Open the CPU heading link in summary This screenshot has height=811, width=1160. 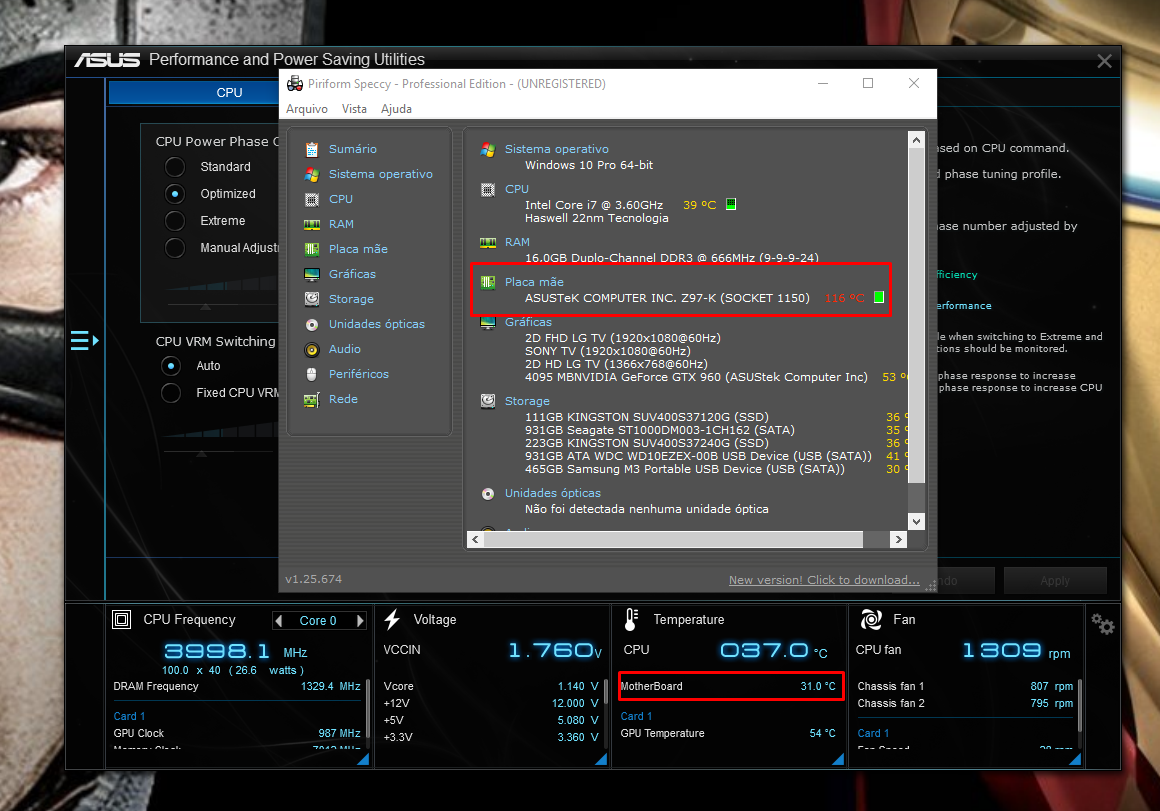[516, 189]
